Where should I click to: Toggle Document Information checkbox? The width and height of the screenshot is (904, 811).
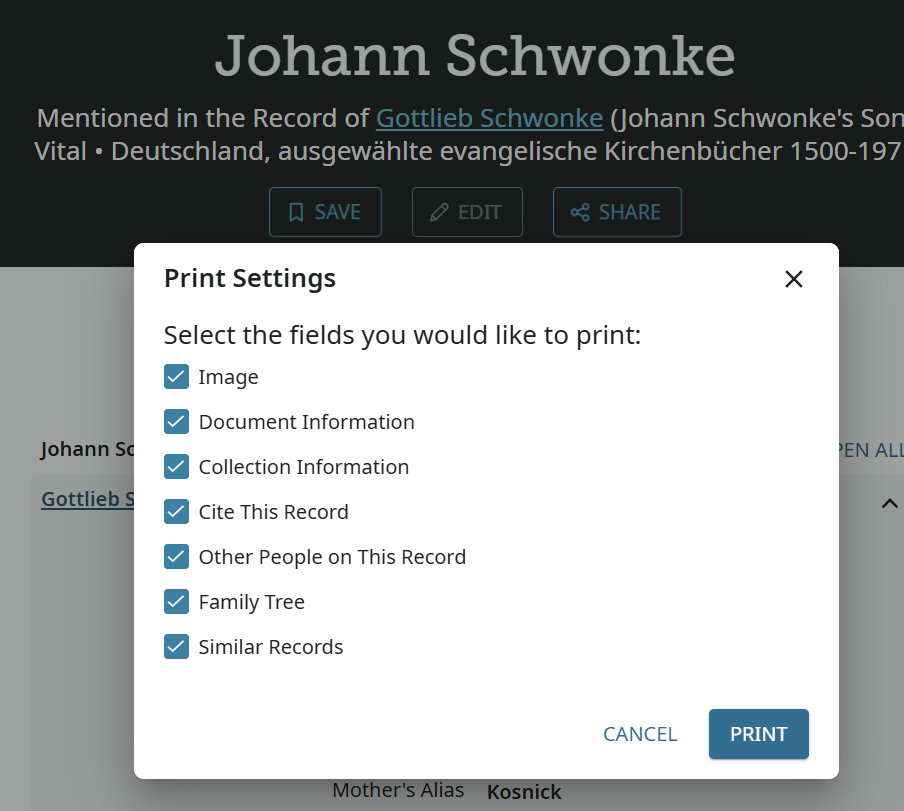(176, 422)
